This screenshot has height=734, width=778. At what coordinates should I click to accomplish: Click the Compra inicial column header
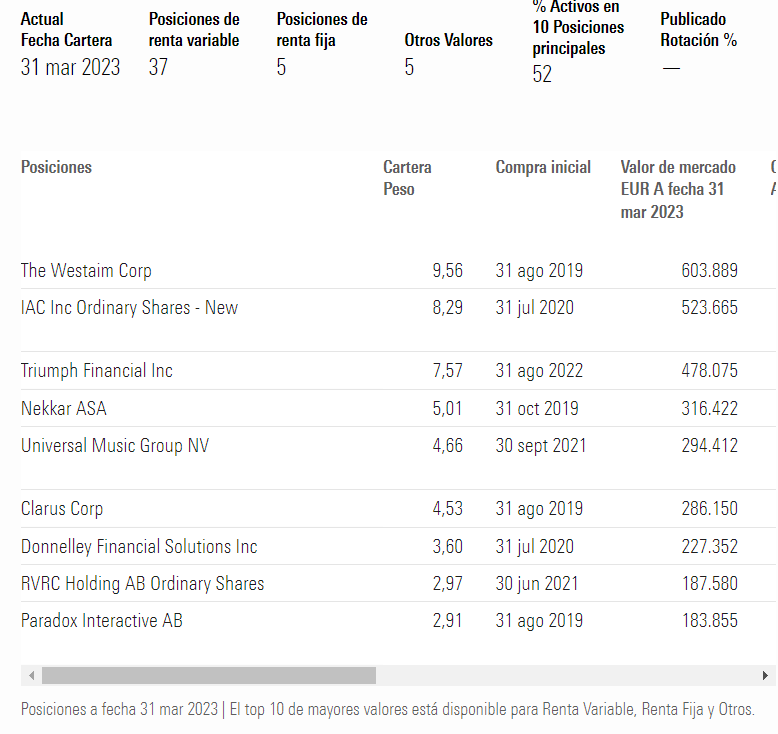click(543, 167)
